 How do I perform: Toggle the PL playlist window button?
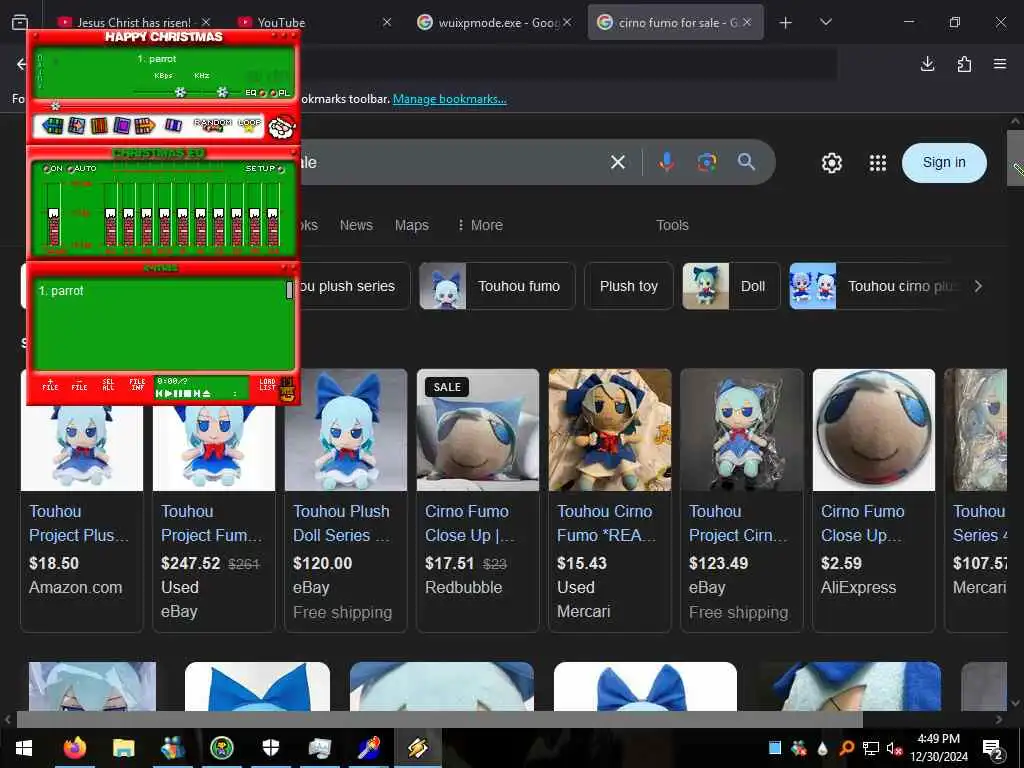280,93
